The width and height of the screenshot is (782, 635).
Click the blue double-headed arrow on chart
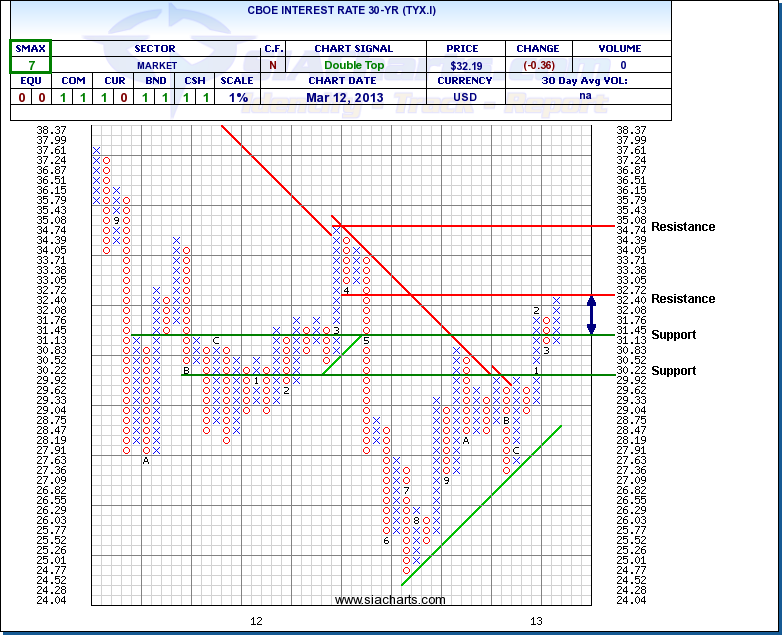(x=591, y=314)
